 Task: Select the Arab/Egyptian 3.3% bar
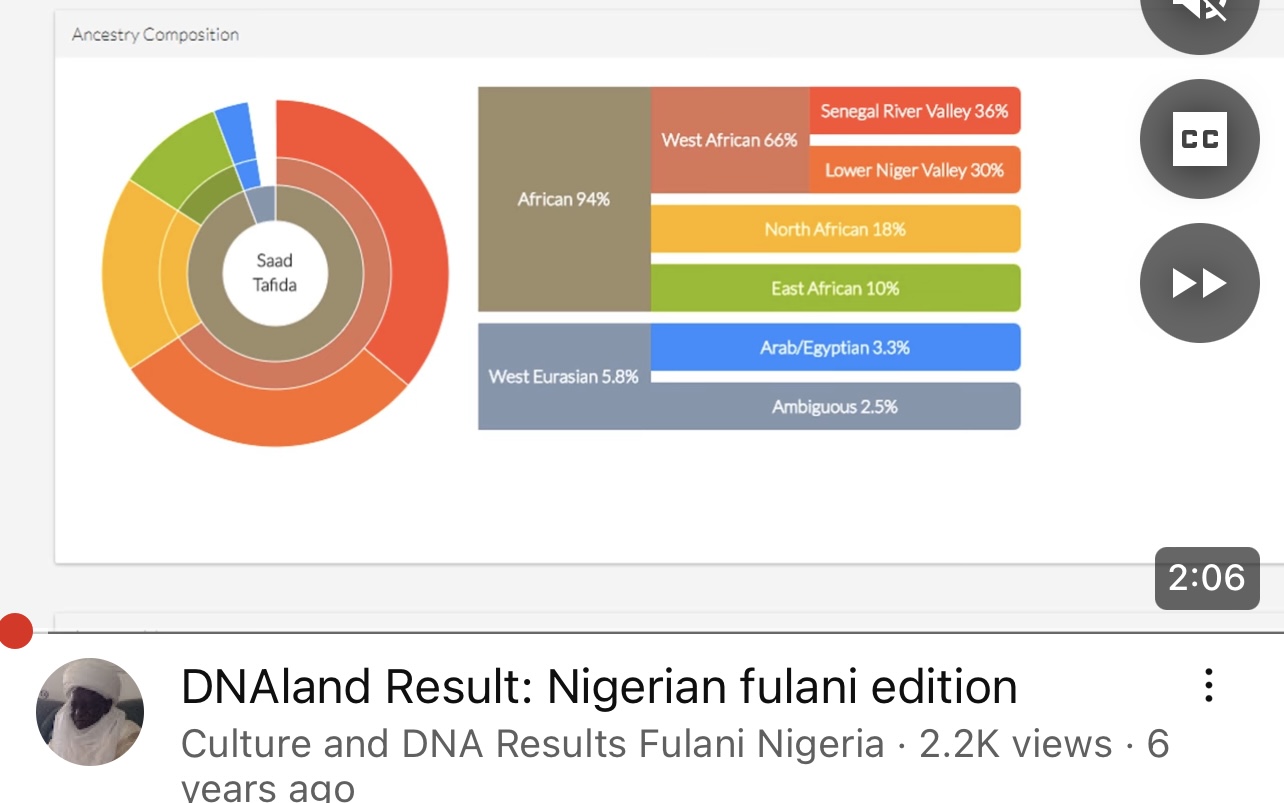pos(835,347)
